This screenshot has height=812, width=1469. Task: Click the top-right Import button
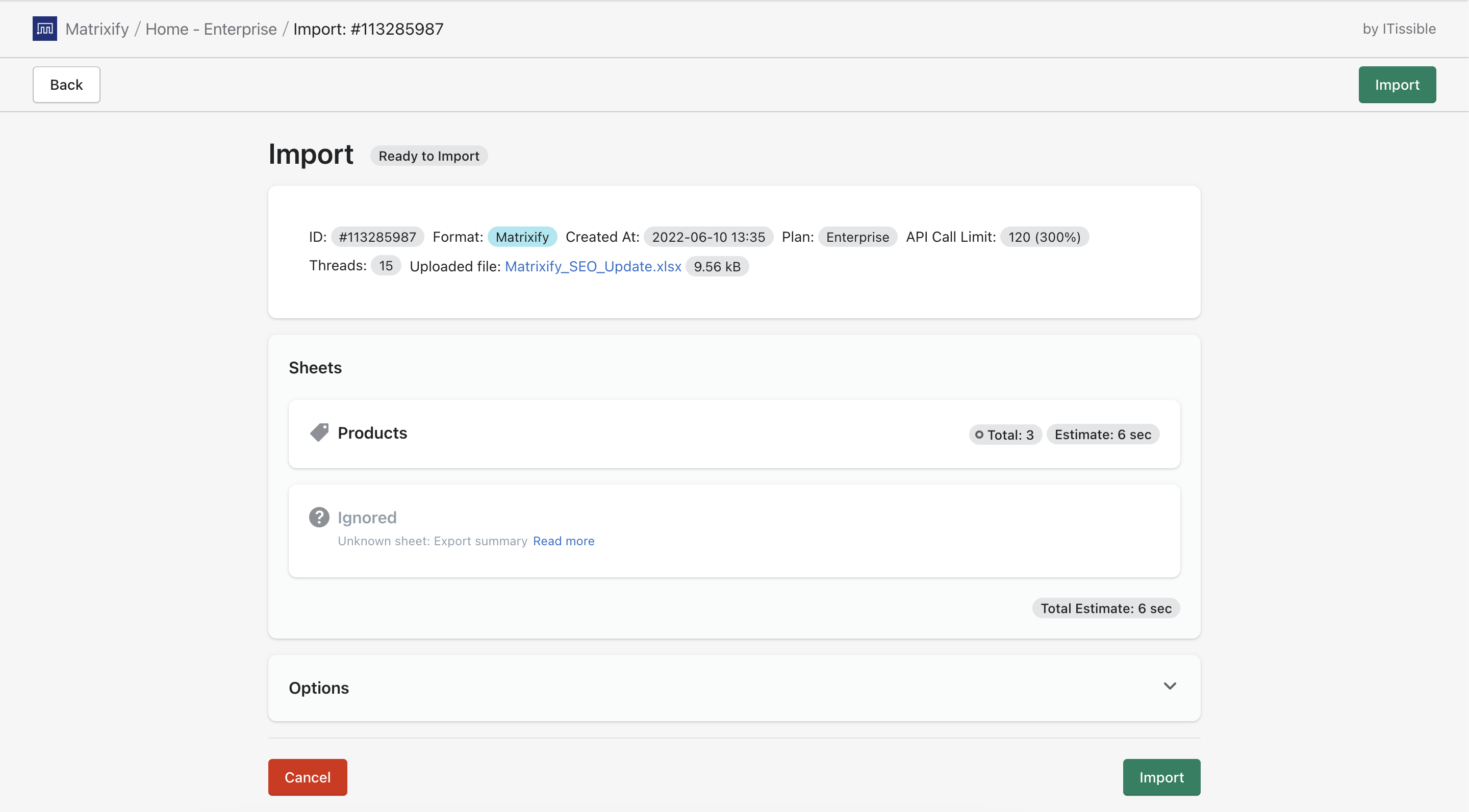(x=1397, y=84)
